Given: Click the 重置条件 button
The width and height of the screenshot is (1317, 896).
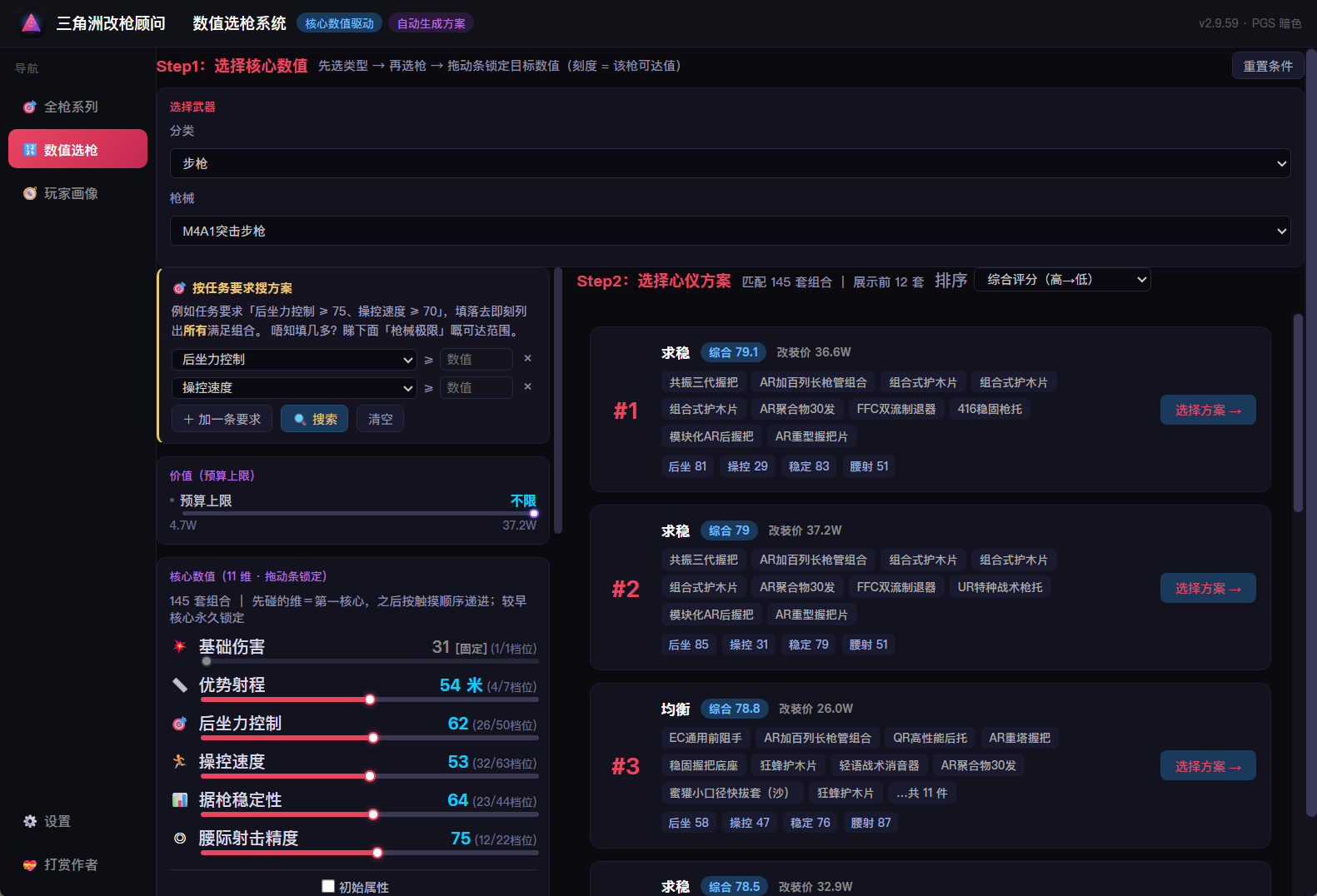Looking at the screenshot, I should click(x=1268, y=66).
